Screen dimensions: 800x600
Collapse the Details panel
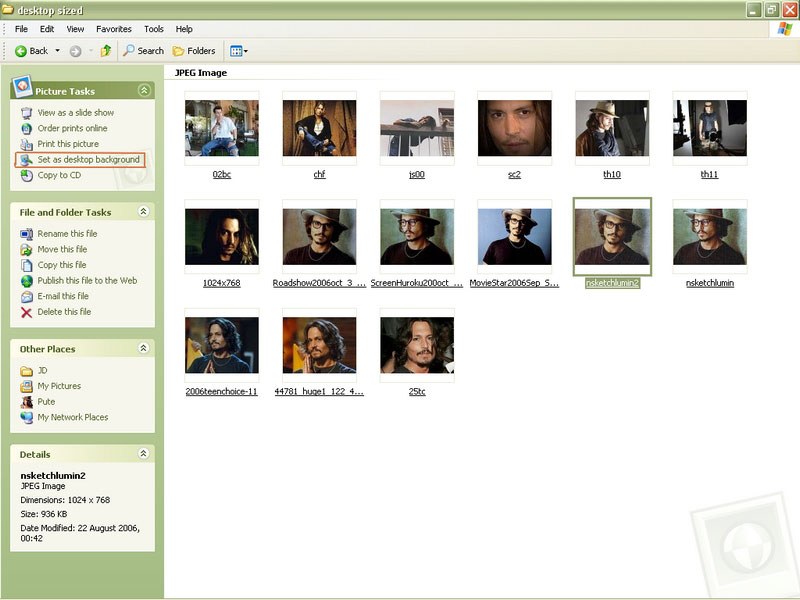point(144,455)
